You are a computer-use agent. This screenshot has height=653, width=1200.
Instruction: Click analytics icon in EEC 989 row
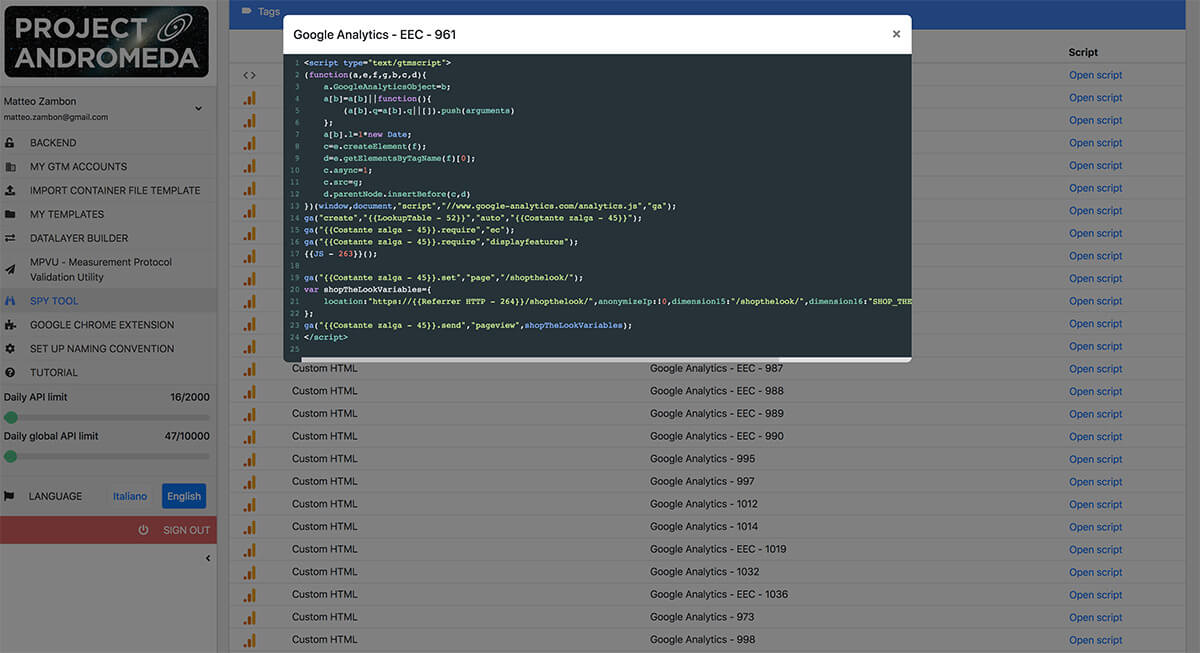tap(250, 413)
